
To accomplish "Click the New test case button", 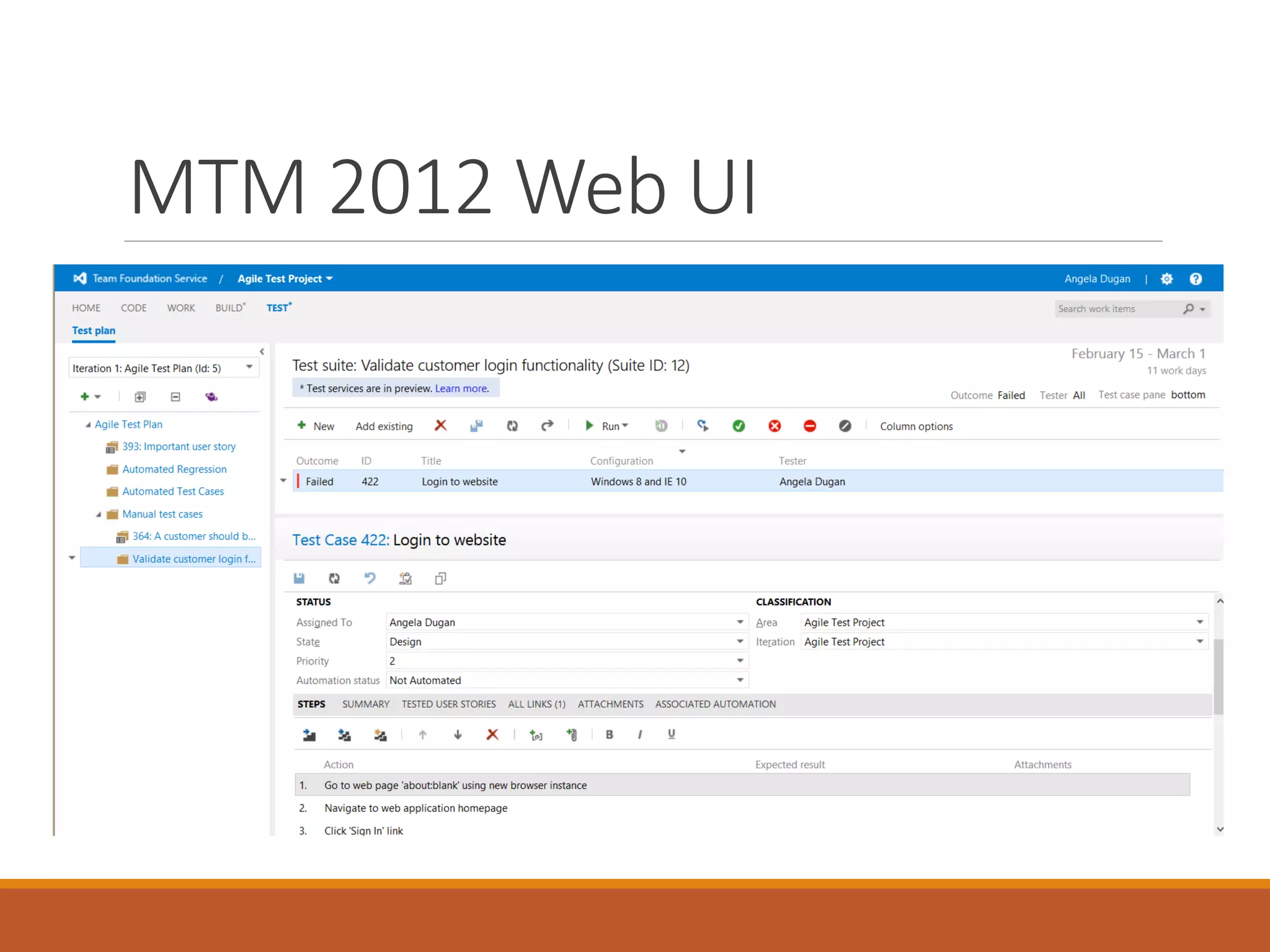I will click(316, 426).
